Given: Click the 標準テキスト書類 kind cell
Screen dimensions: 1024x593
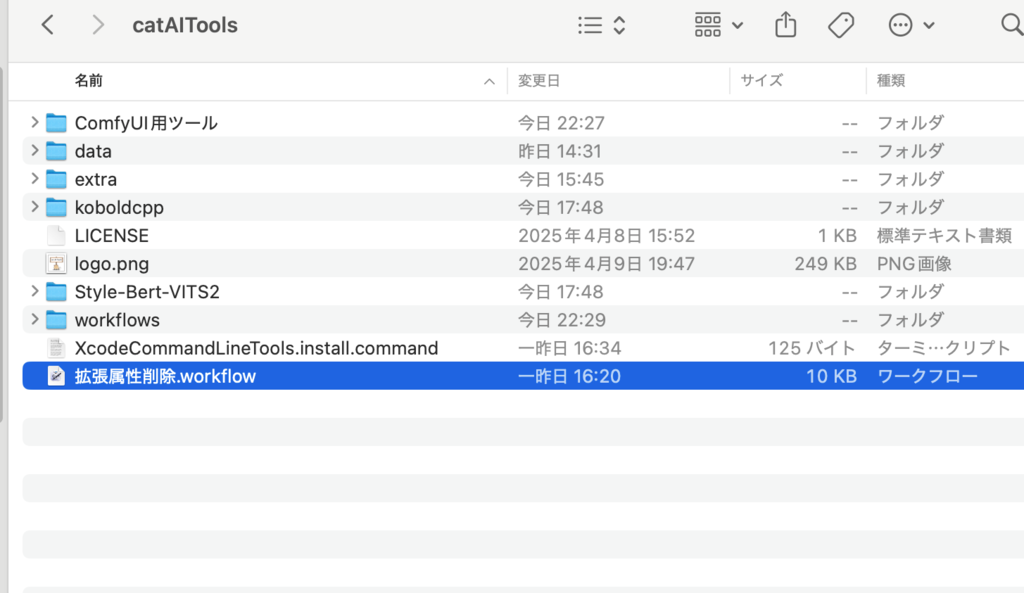Looking at the screenshot, I should (944, 235).
